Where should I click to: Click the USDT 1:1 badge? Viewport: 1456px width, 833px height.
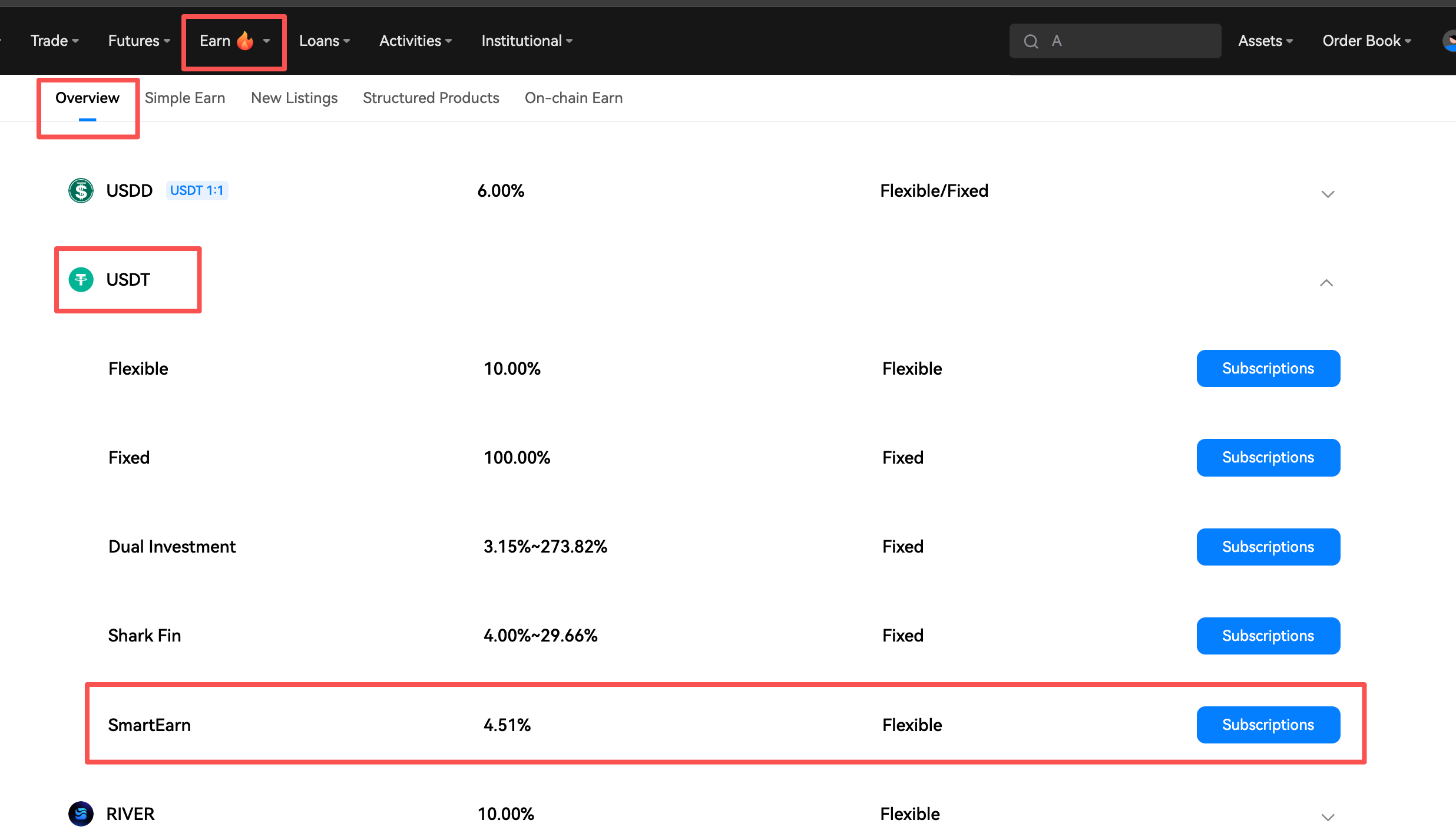coord(197,190)
